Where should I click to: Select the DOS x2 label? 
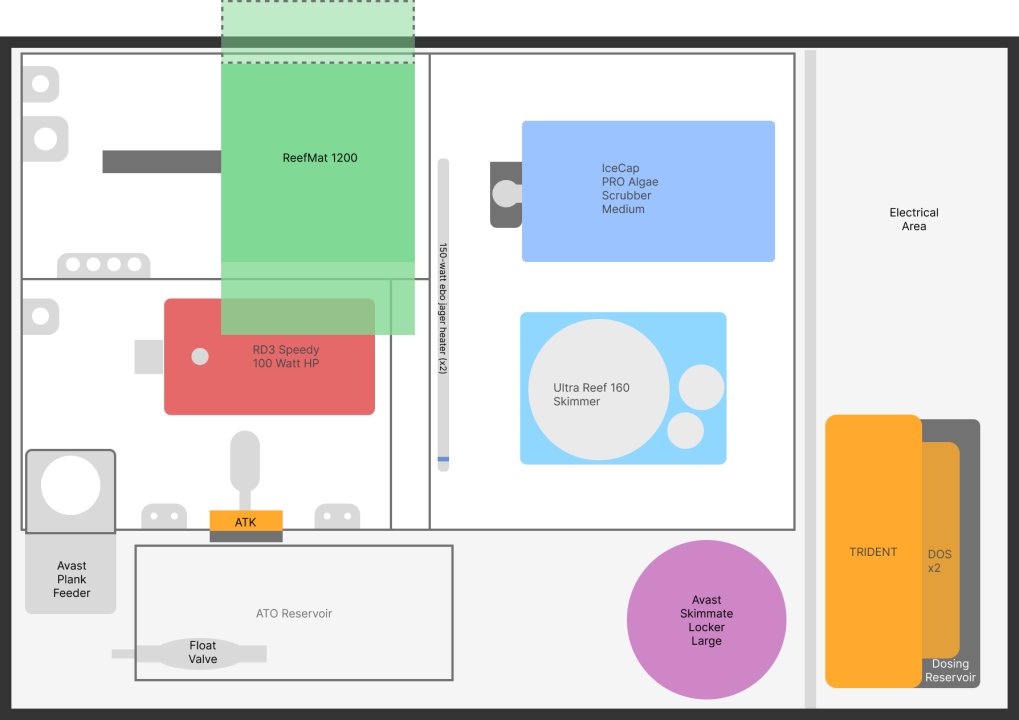[x=940, y=561]
